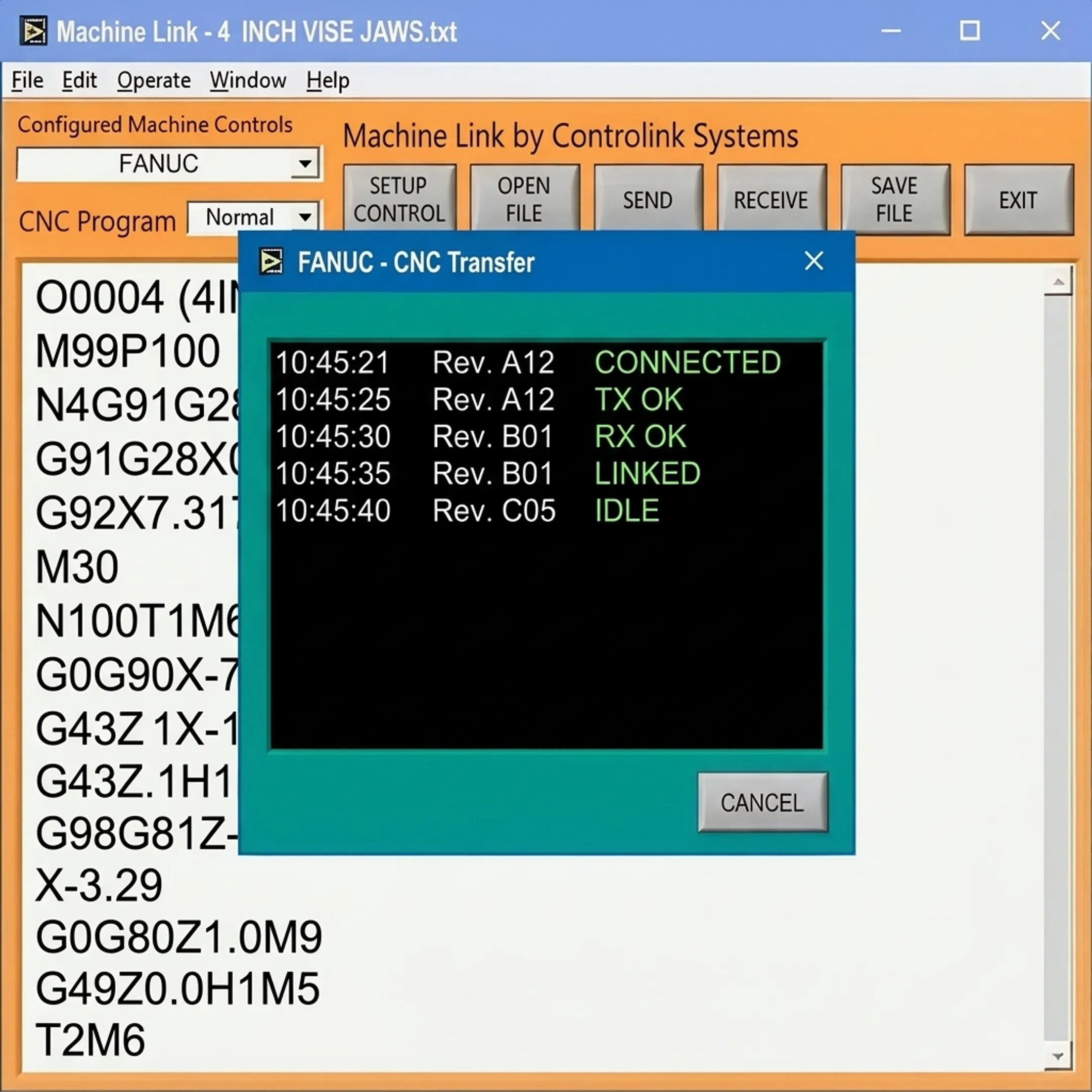Image resolution: width=1092 pixels, height=1092 pixels.
Task: Open the Help menu
Action: point(328,80)
